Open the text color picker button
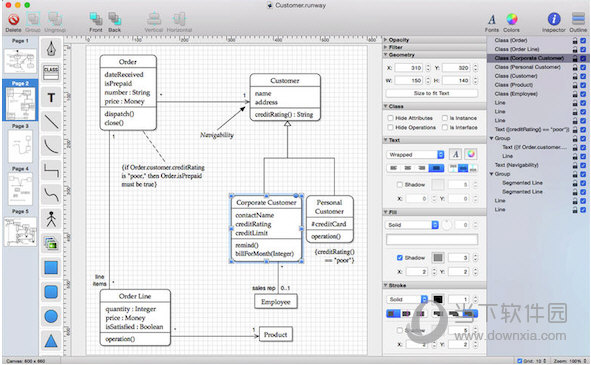591x365 pixels. 470,154
